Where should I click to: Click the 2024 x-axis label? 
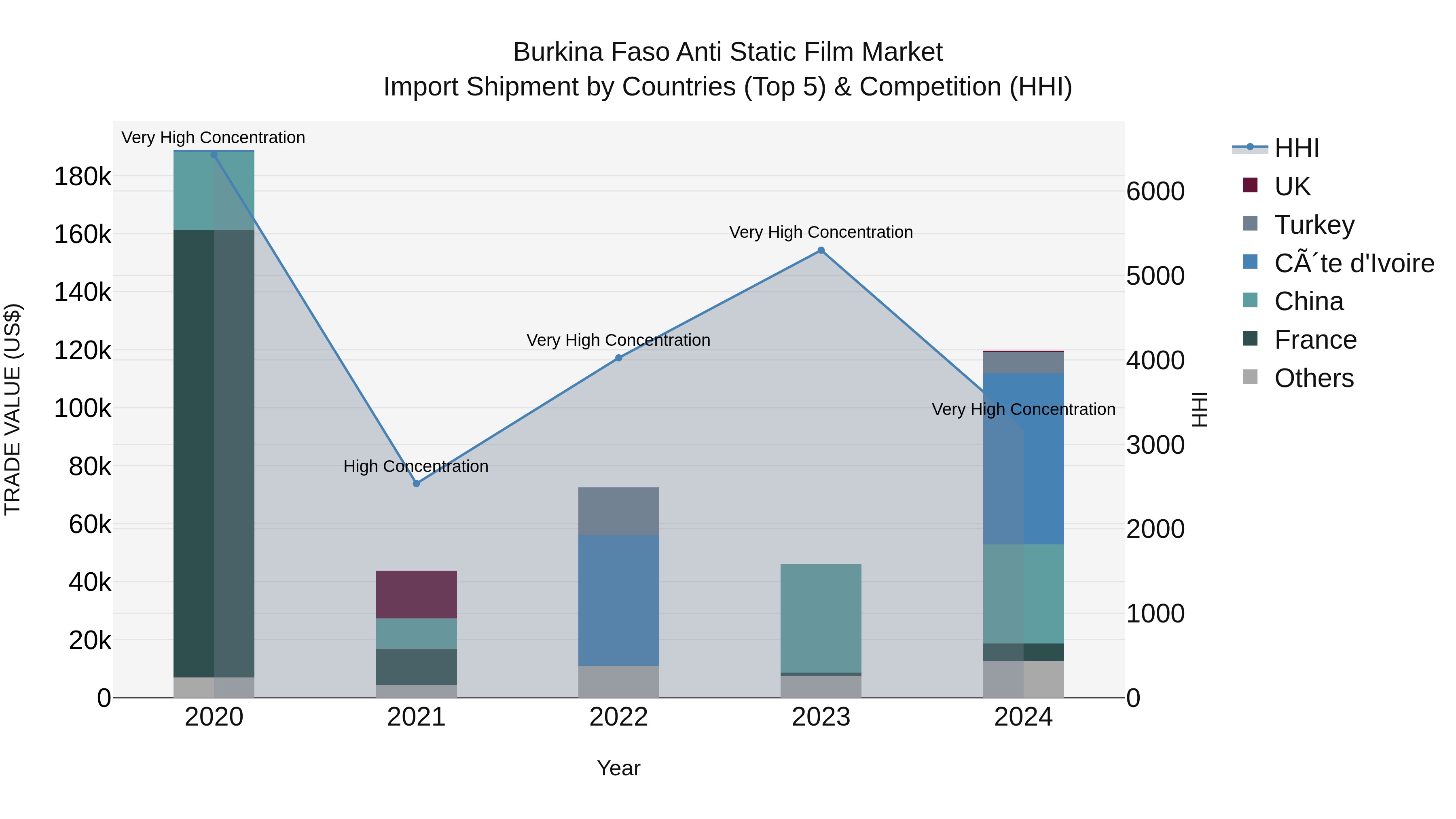[x=1024, y=717]
